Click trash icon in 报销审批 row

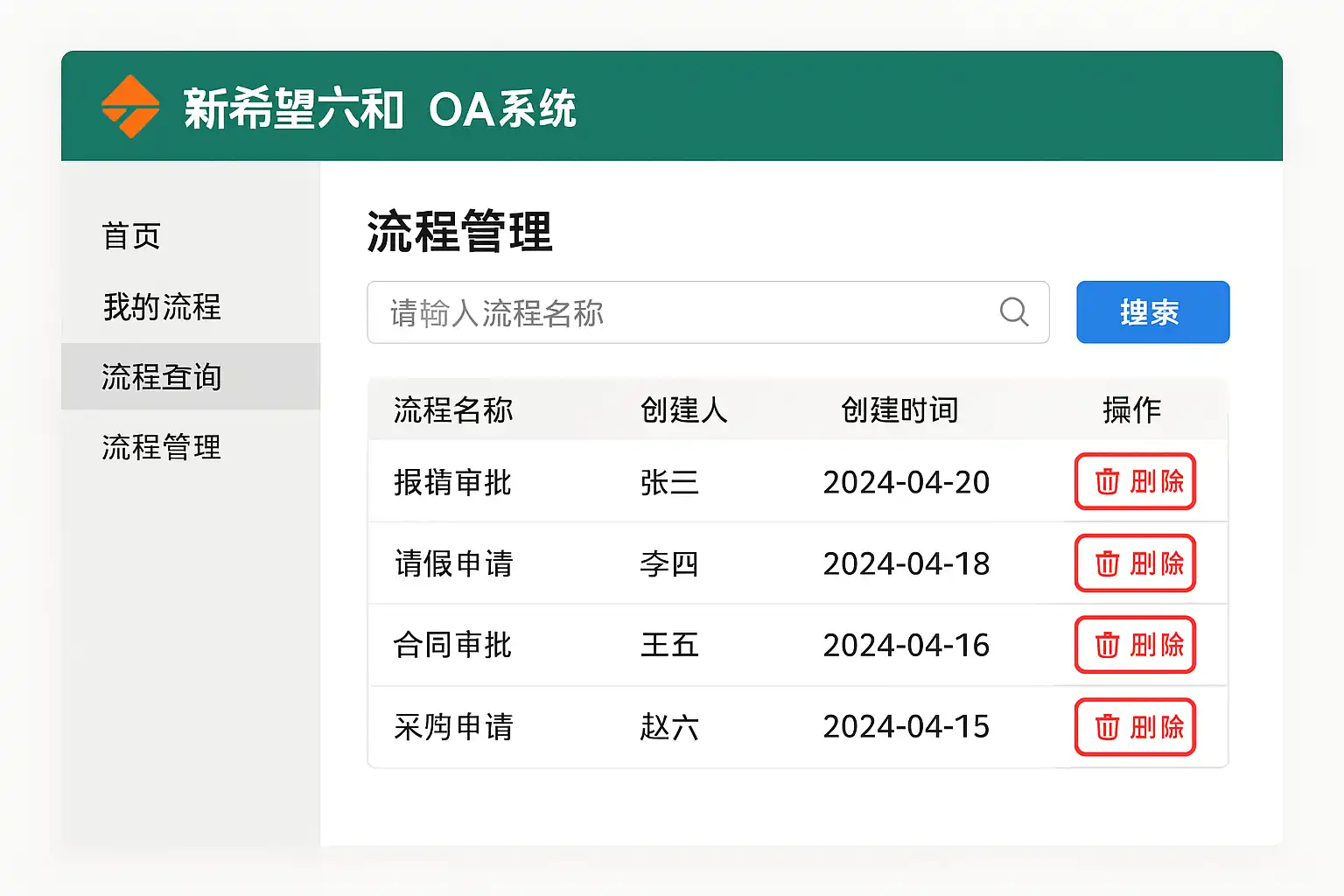1107,481
